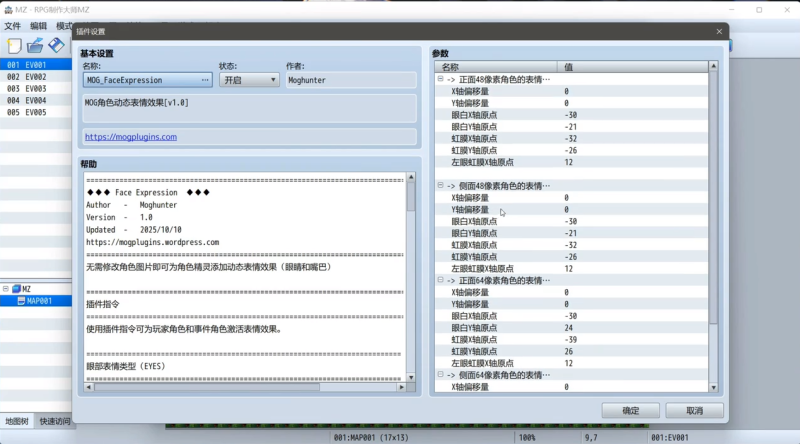Image resolution: width=800 pixels, height=444 pixels.
Task: Click the description field MOG角色动态表情效果
Action: [249, 108]
